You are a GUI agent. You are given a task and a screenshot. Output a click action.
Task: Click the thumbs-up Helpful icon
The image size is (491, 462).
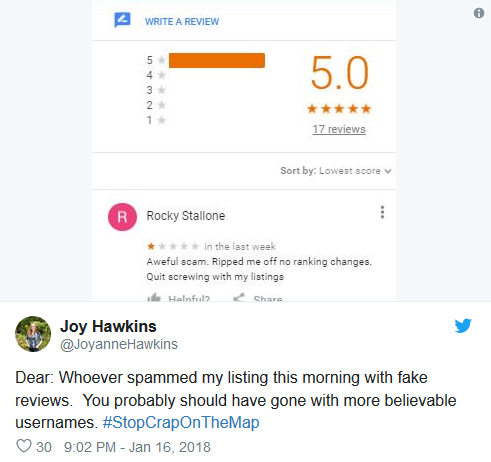point(154,297)
